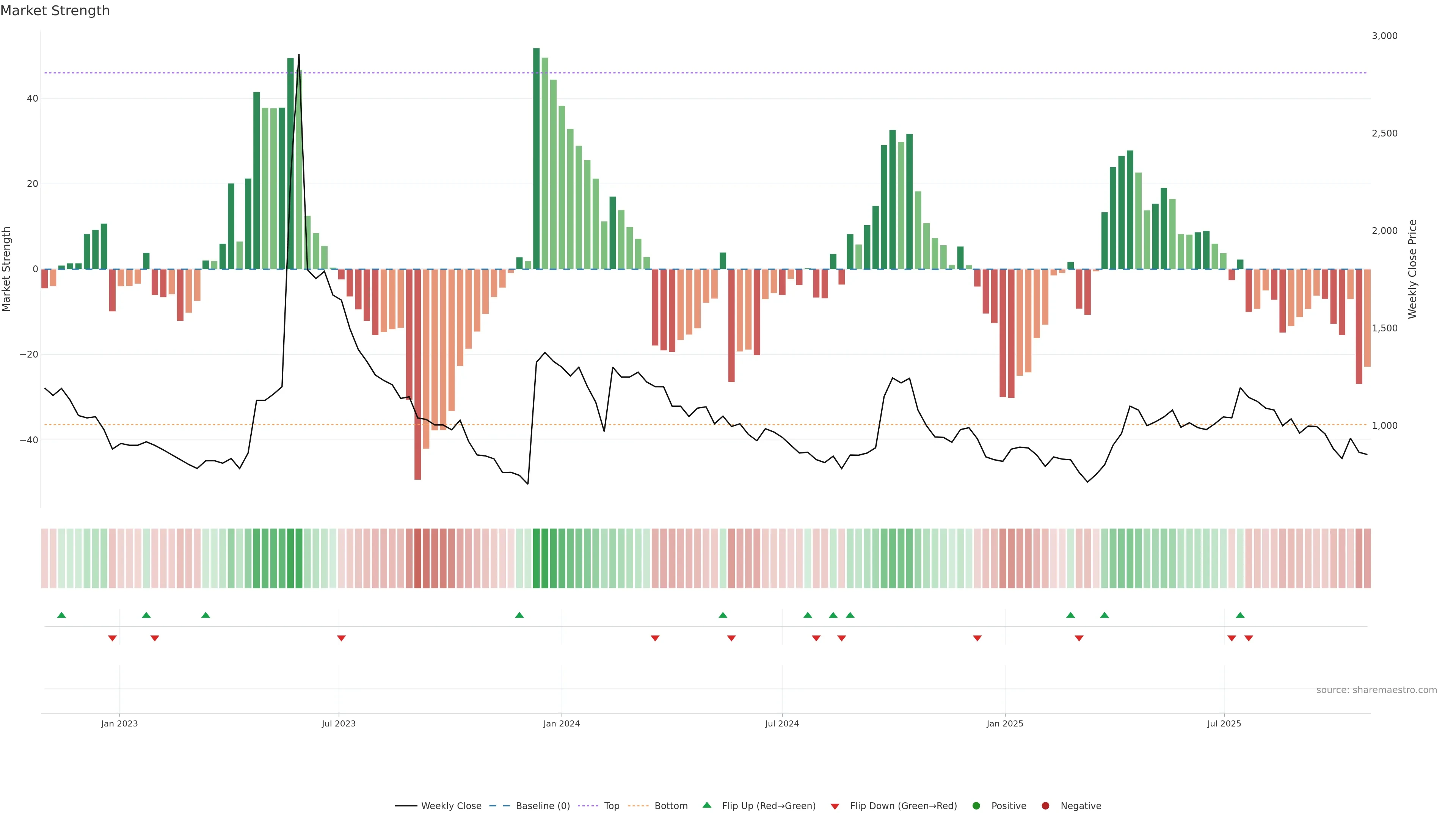The image size is (1456, 819).
Task: Click the tallest green bar near Jan 2024
Action: click(x=537, y=158)
